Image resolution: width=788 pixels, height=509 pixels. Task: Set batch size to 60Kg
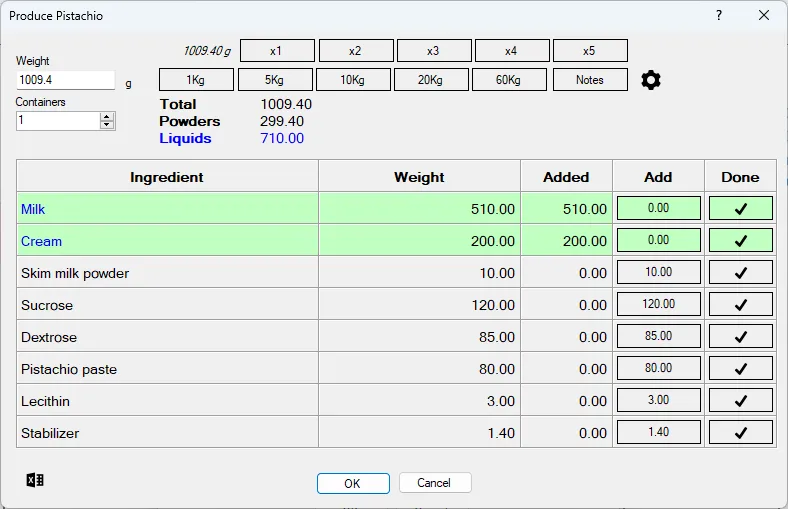(509, 80)
